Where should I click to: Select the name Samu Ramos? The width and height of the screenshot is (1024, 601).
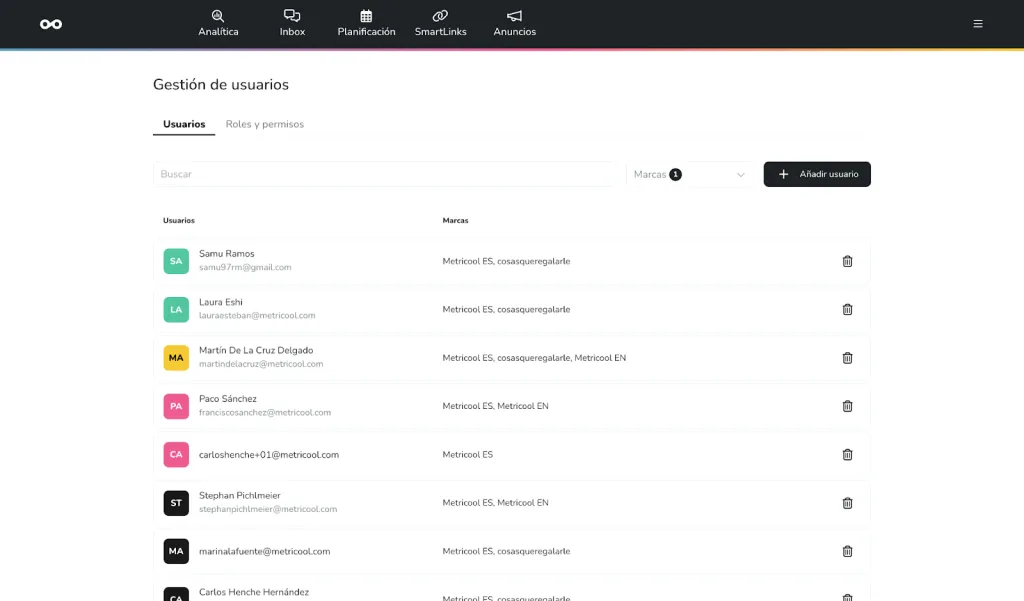[x=227, y=253]
